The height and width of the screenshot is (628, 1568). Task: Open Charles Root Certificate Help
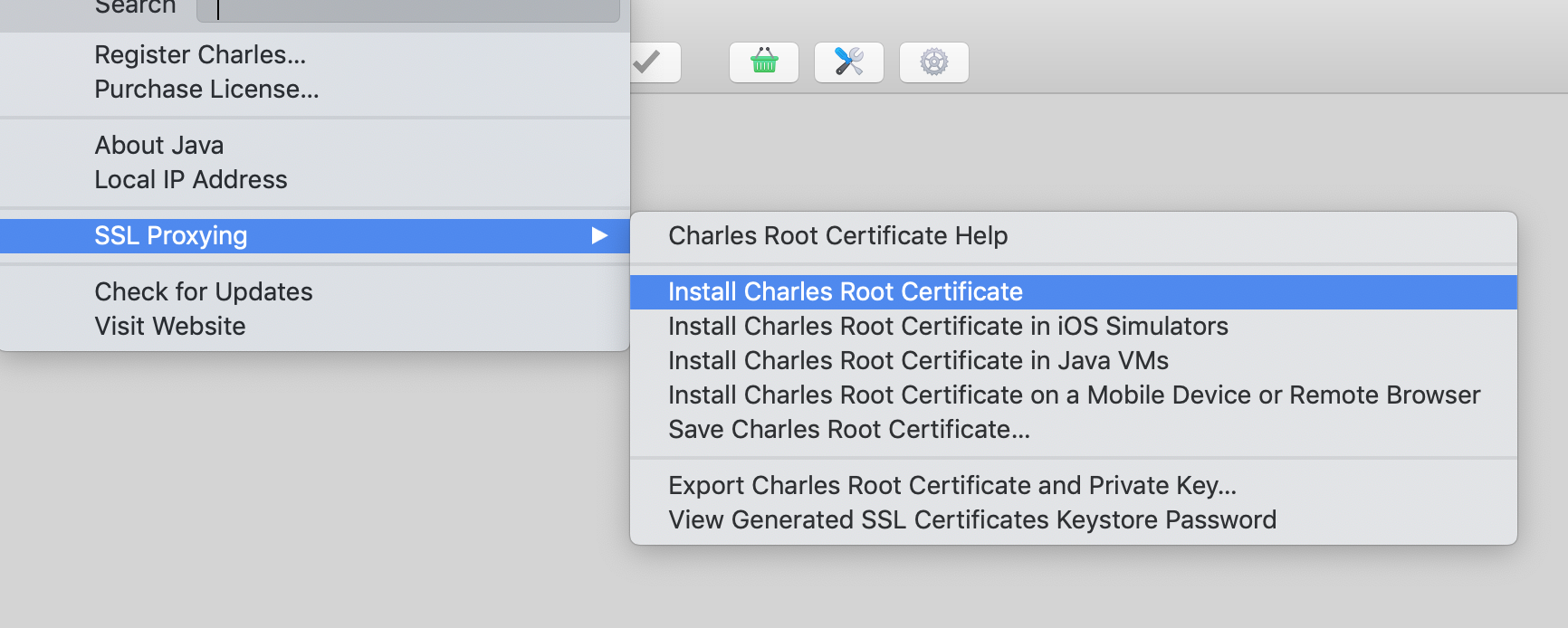[x=1074, y=236]
